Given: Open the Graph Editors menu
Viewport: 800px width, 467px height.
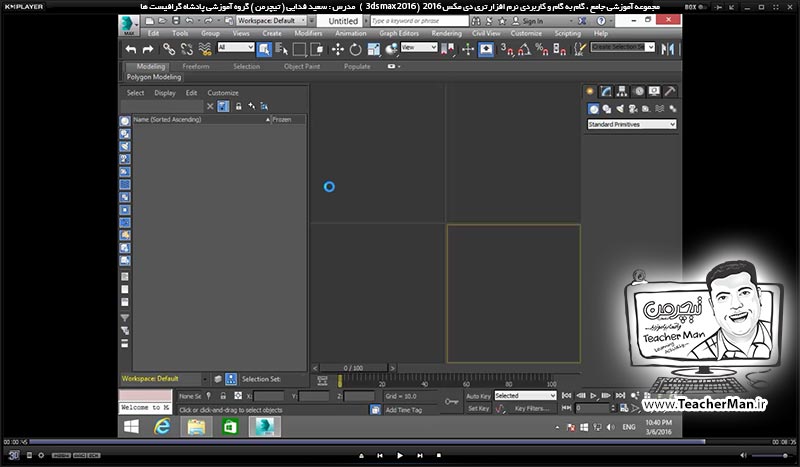Looking at the screenshot, I should (399, 33).
